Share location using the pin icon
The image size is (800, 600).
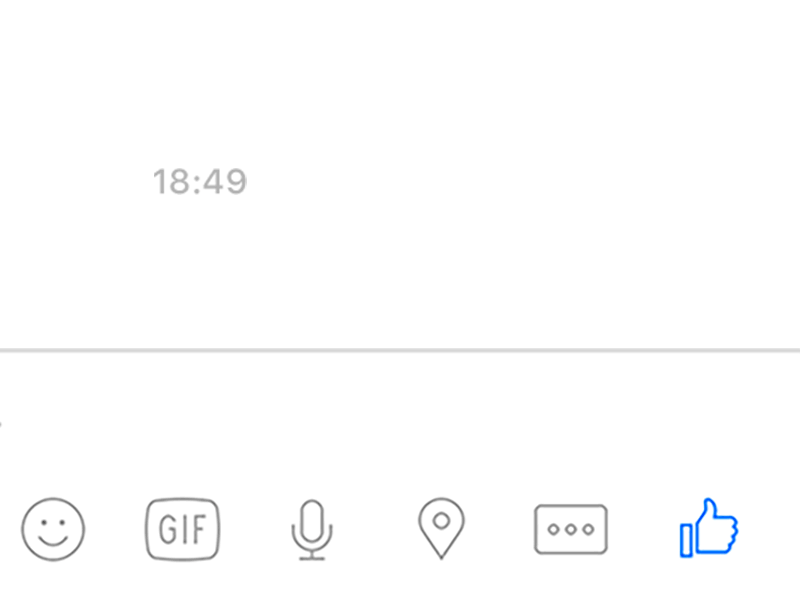(441, 529)
